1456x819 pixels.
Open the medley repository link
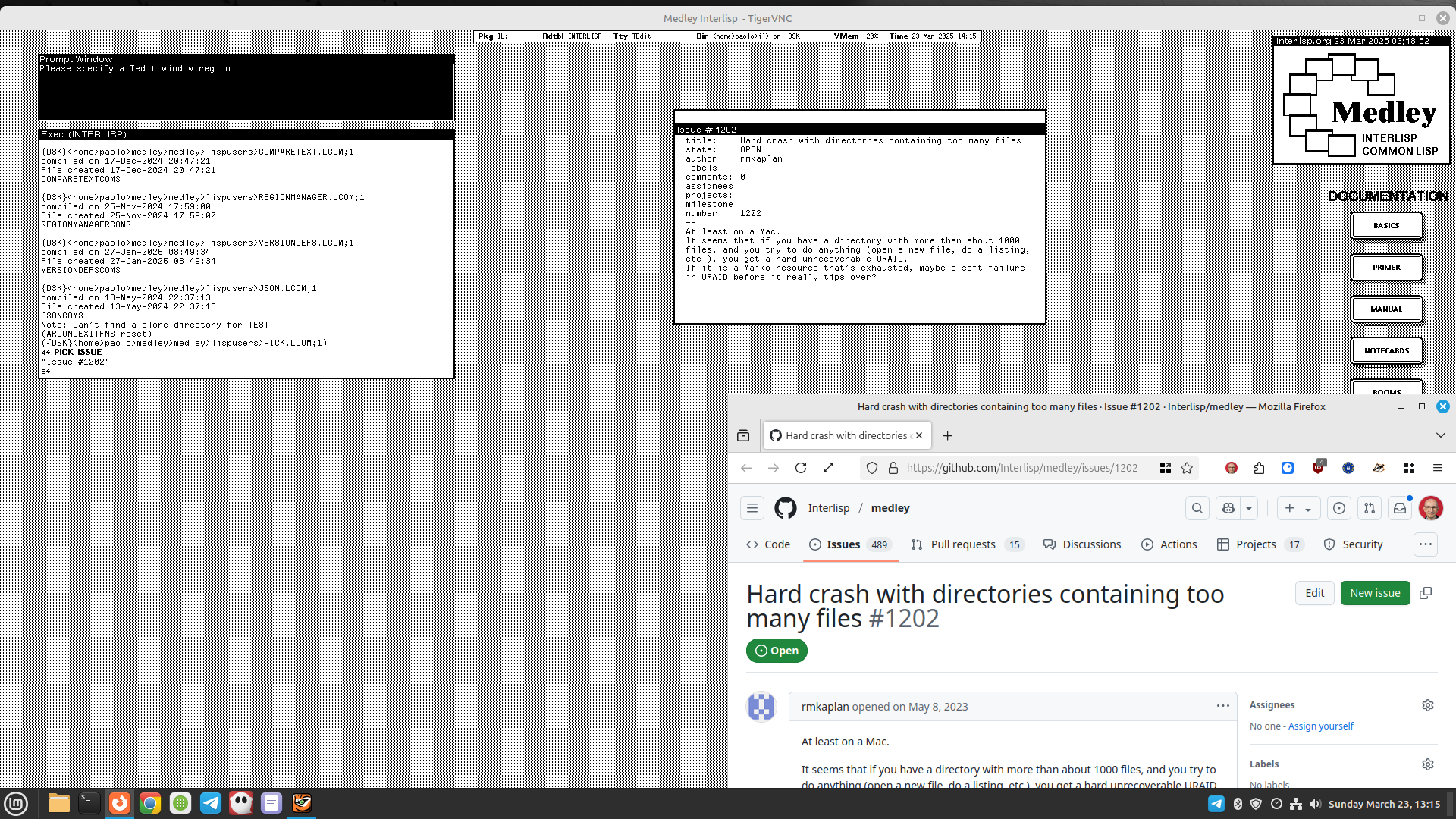[890, 508]
